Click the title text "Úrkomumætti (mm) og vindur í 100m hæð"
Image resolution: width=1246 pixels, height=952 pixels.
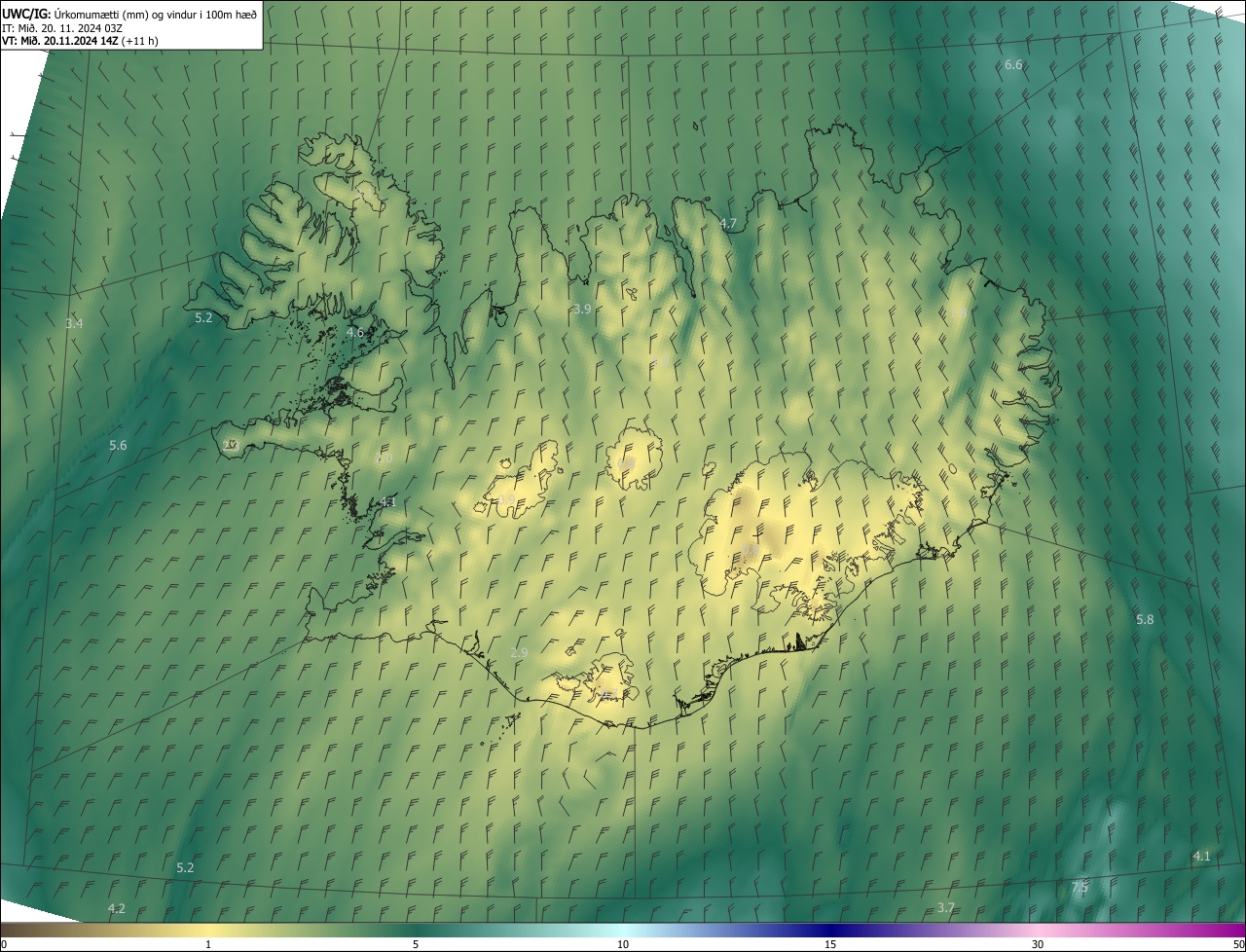coord(156,13)
